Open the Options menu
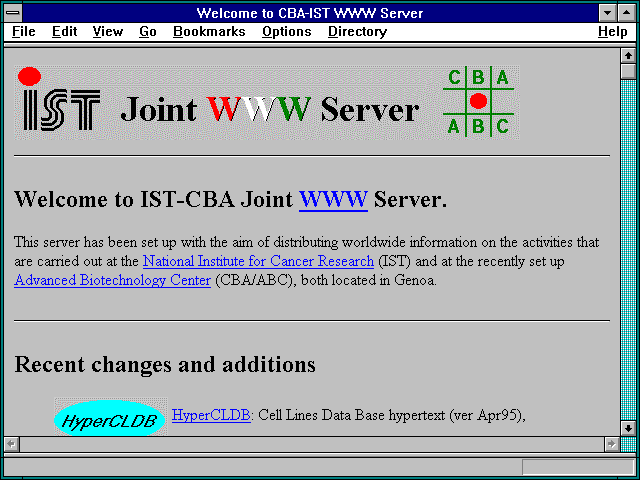This screenshot has height=480, width=640. pyautogui.click(x=287, y=32)
